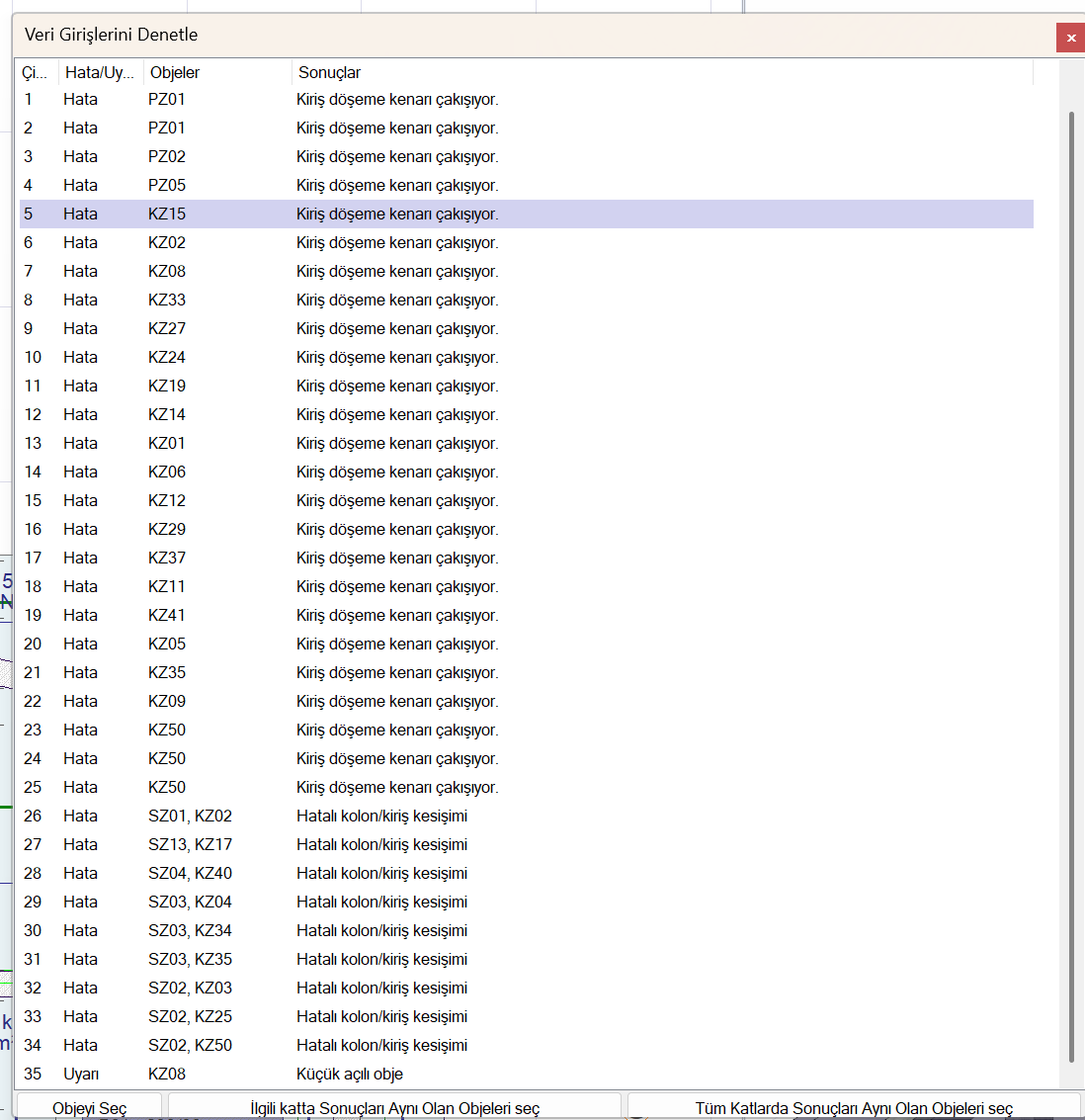Select the highlighted row 5 for KZ15
Viewport: 1085px width, 1120px height.
(395, 214)
